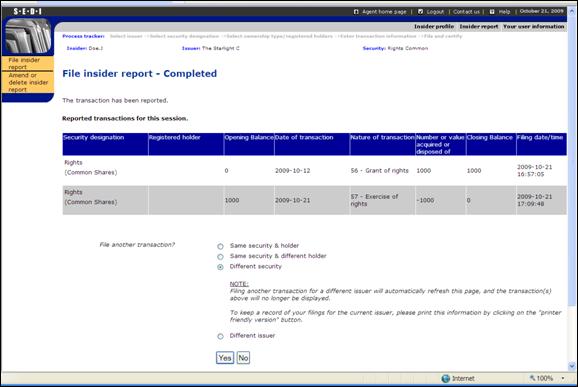Select 'Different security' radio button
Screen dimensions: 578x387
pos(220,267)
